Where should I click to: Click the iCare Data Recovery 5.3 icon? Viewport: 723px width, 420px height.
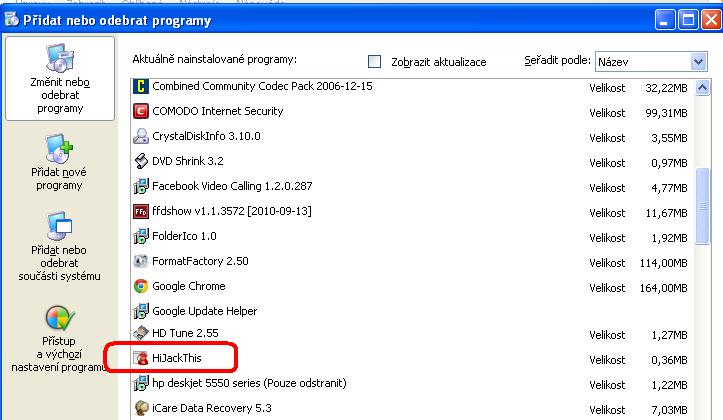pyautogui.click(x=141, y=408)
